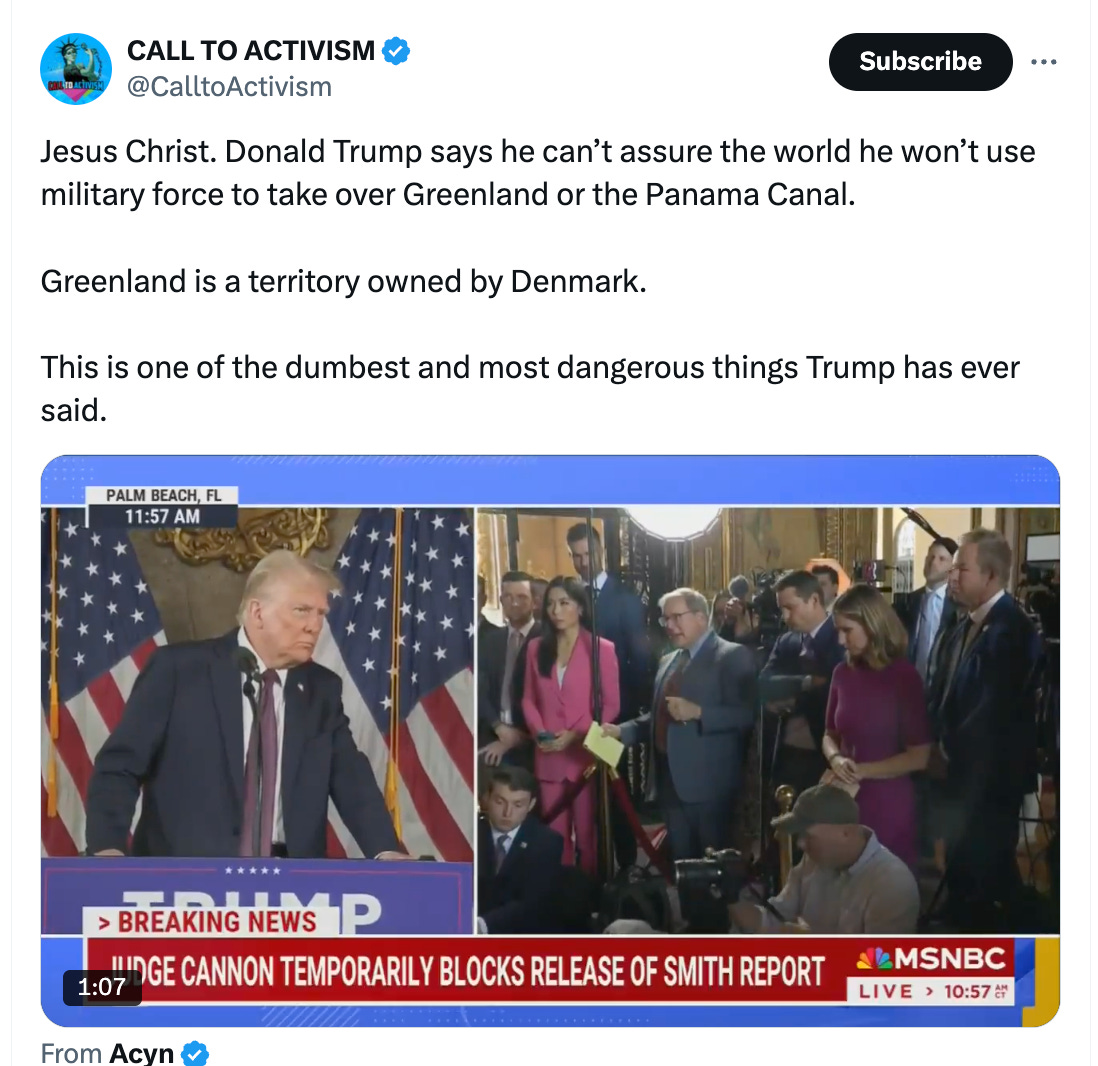This screenshot has height=1066, width=1098.
Task: Click the PALM BEACH, FL time stamp
Action: point(162,506)
